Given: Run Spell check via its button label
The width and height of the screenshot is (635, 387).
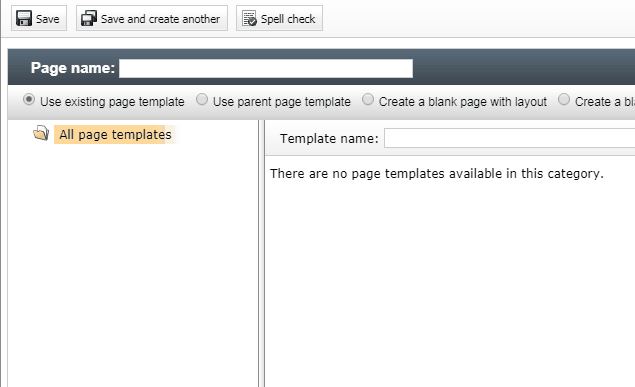Looking at the screenshot, I should pyautogui.click(x=288, y=19).
